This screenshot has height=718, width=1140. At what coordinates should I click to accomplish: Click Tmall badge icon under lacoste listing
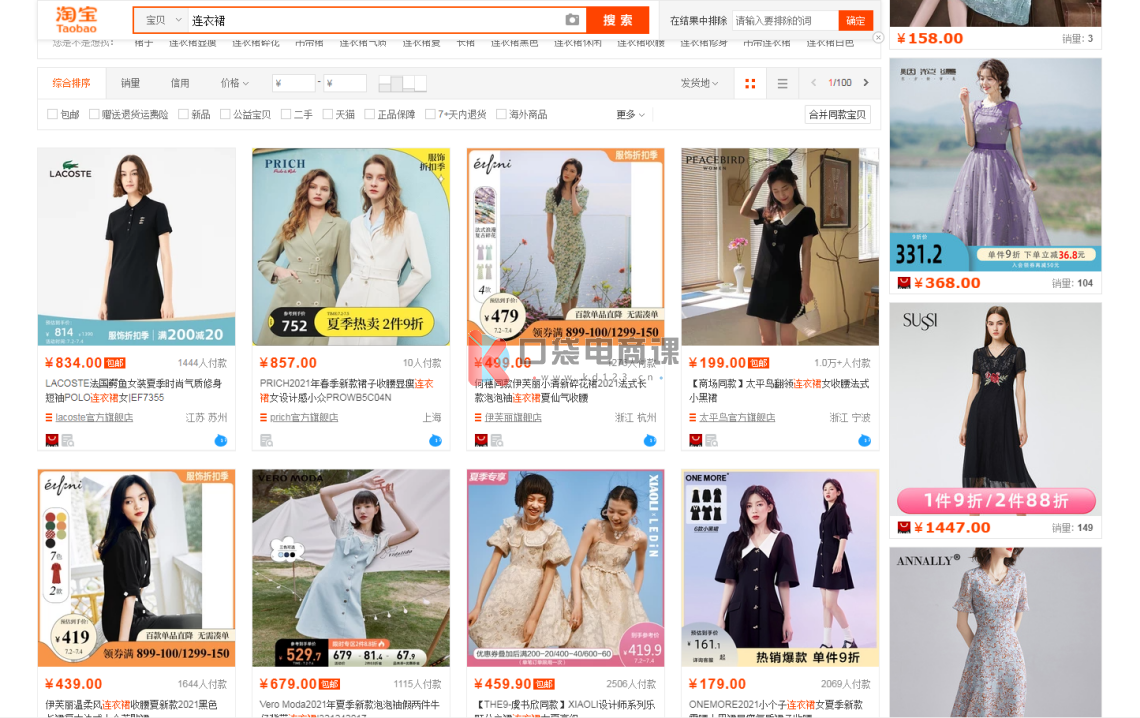click(x=52, y=440)
